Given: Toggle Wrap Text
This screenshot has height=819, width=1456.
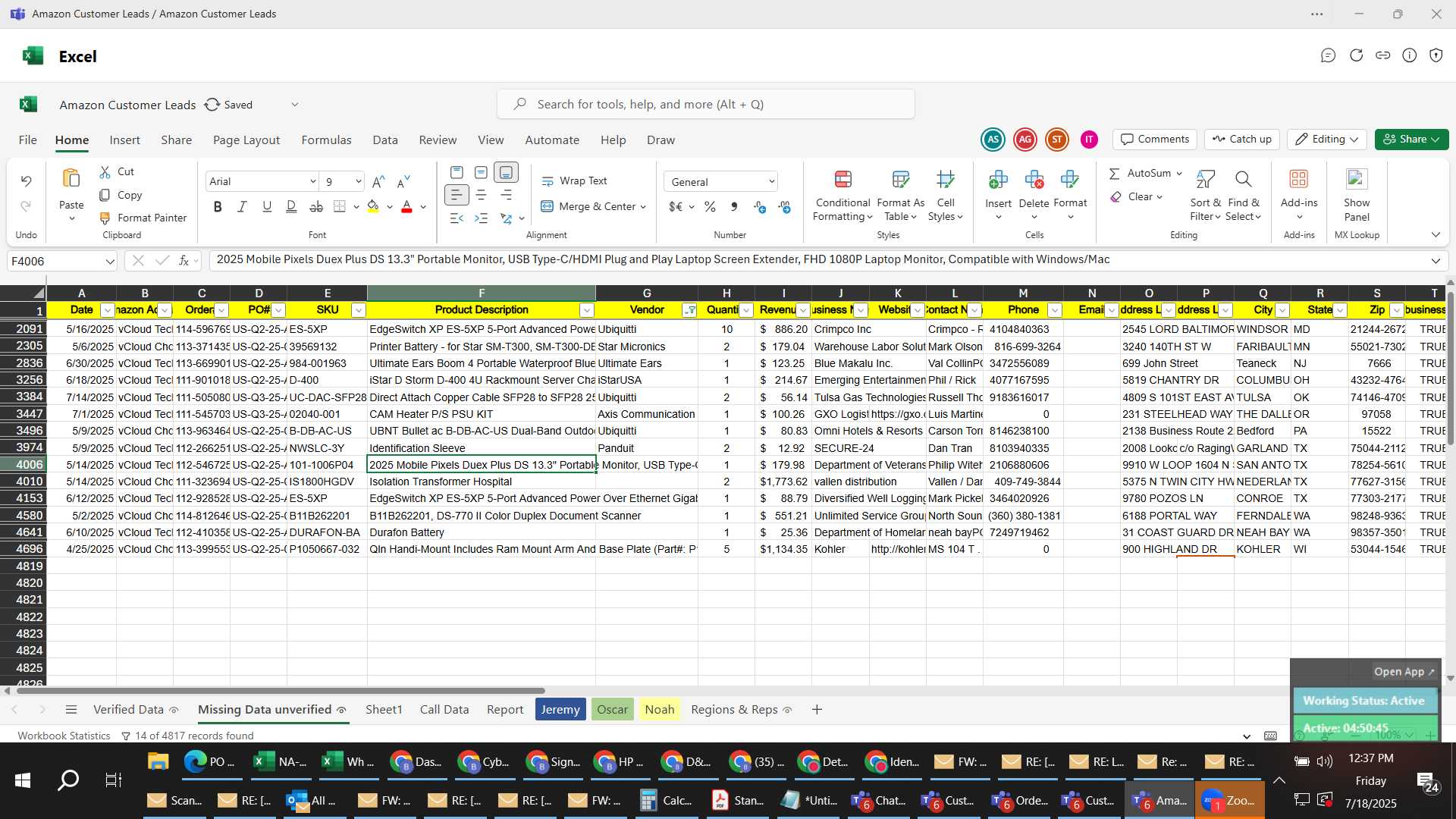Looking at the screenshot, I should pos(575,181).
